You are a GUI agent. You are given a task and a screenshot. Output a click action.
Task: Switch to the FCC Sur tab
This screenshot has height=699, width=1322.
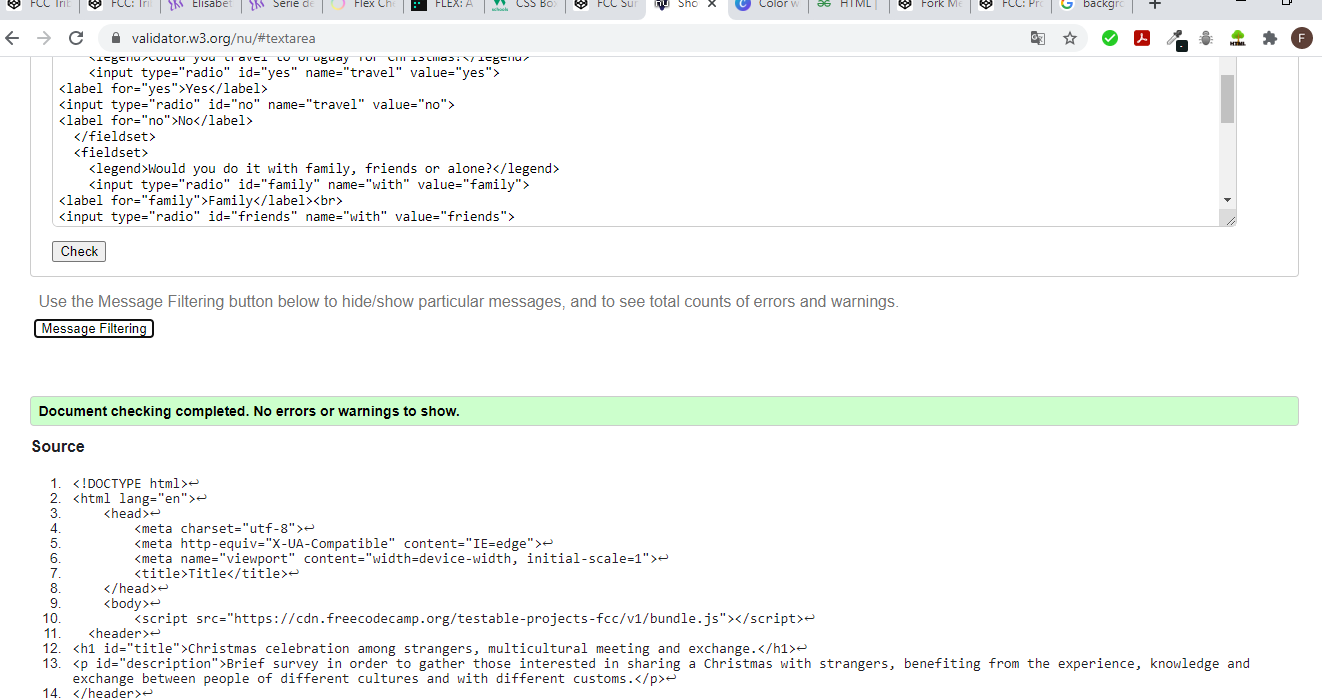point(605,5)
